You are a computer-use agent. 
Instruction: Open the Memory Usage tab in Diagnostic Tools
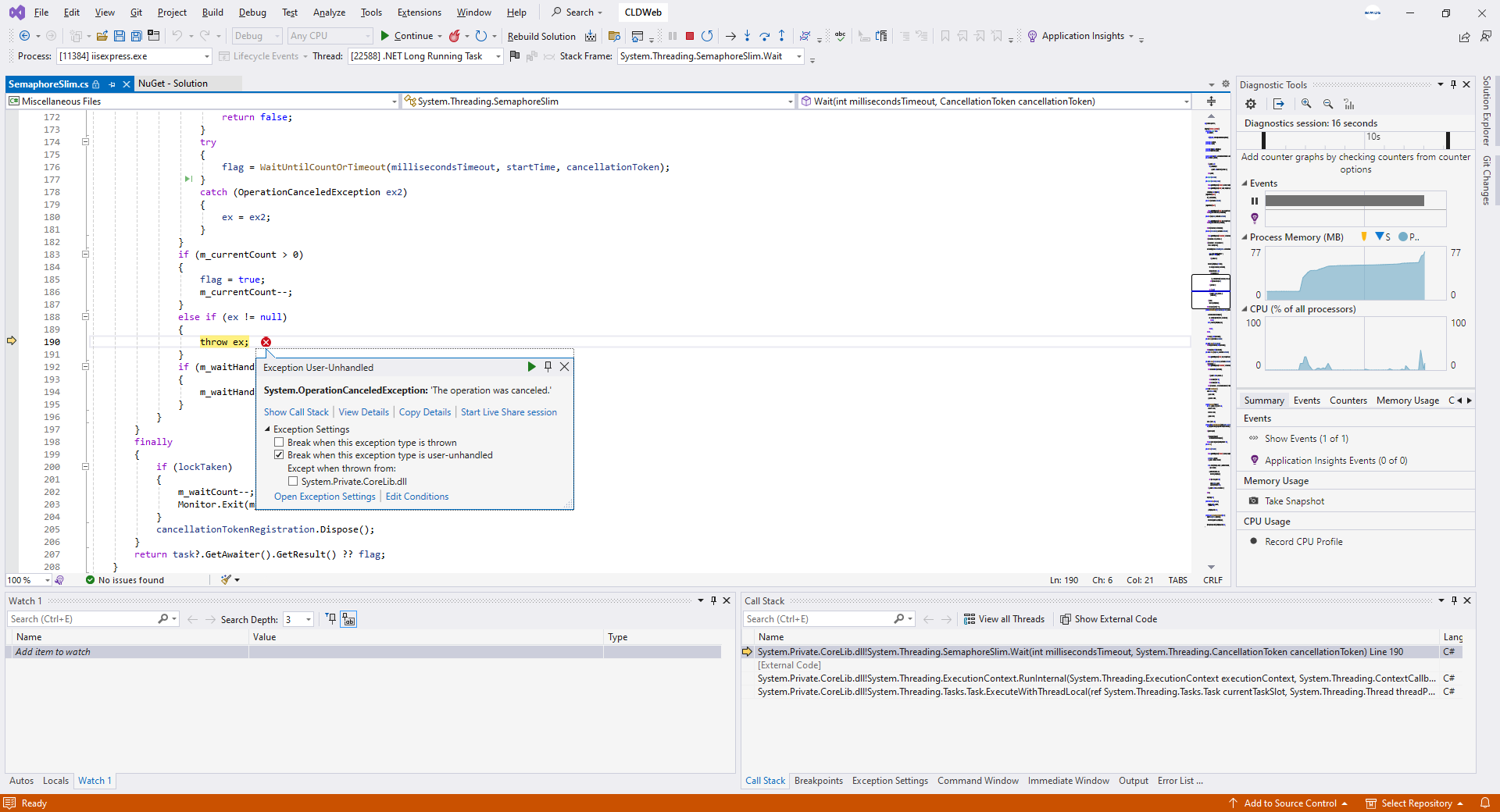point(1408,401)
